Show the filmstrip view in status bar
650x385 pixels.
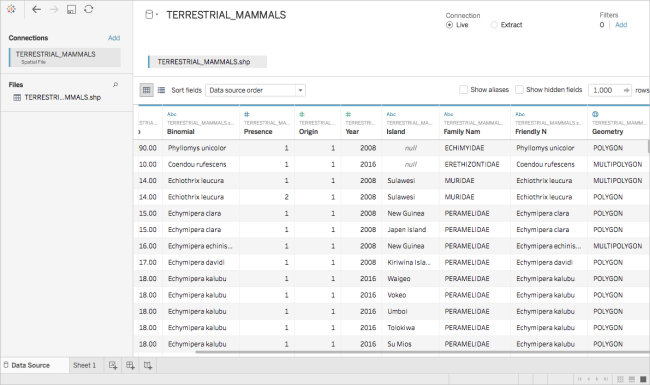point(632,379)
